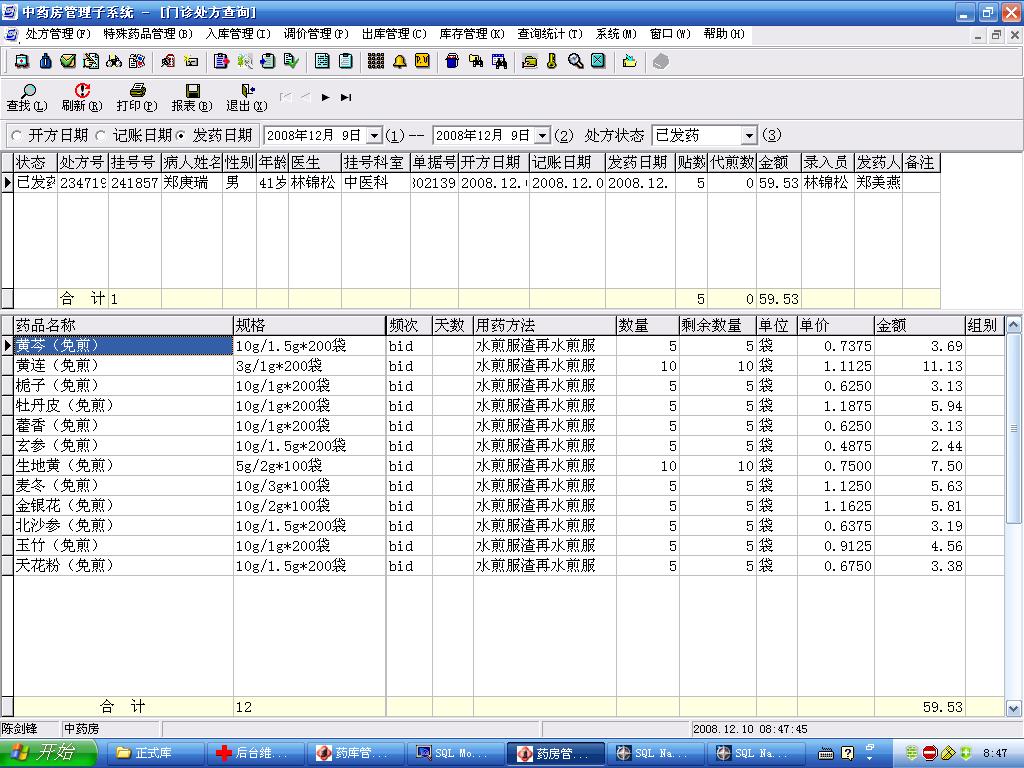Click the binoculars icon in top toolbar
This screenshot has width=1024, height=768.
pos(114,61)
